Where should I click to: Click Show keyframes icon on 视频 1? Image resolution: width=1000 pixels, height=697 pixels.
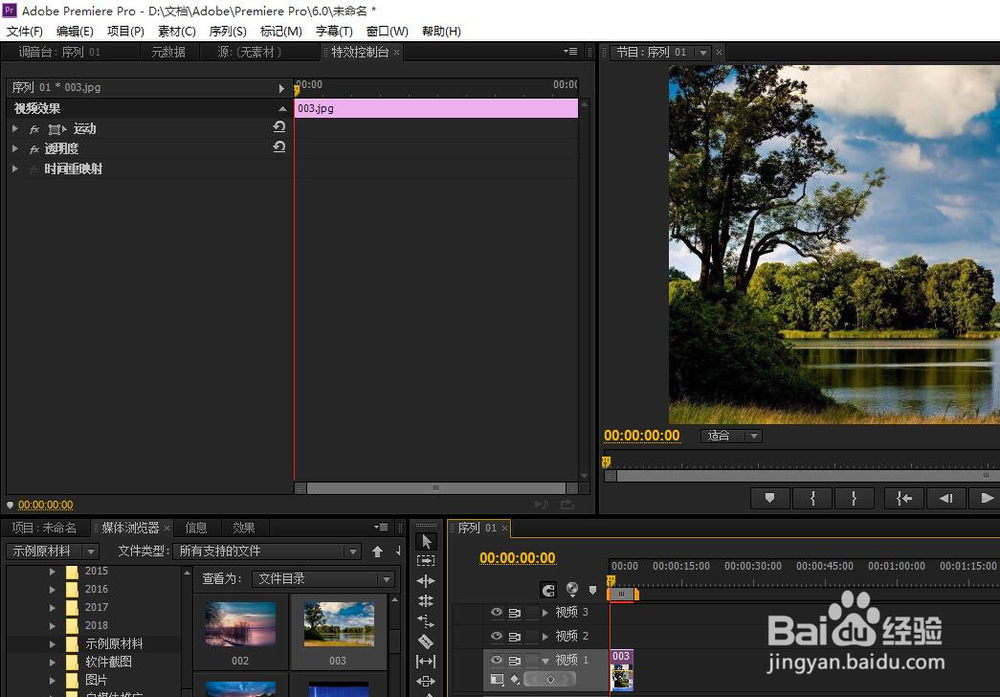click(x=515, y=680)
